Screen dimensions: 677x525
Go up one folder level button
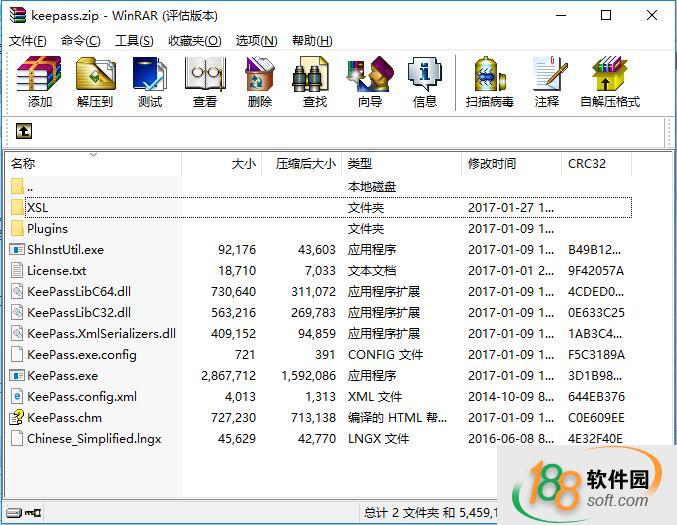tap(24, 131)
